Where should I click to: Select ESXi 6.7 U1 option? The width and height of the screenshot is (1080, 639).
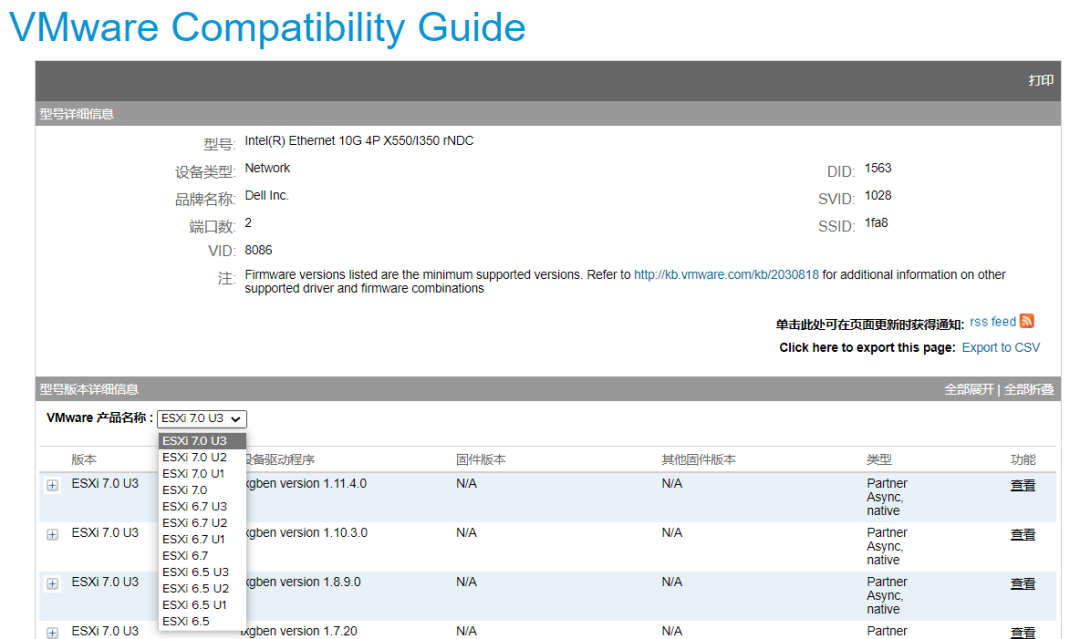point(202,539)
